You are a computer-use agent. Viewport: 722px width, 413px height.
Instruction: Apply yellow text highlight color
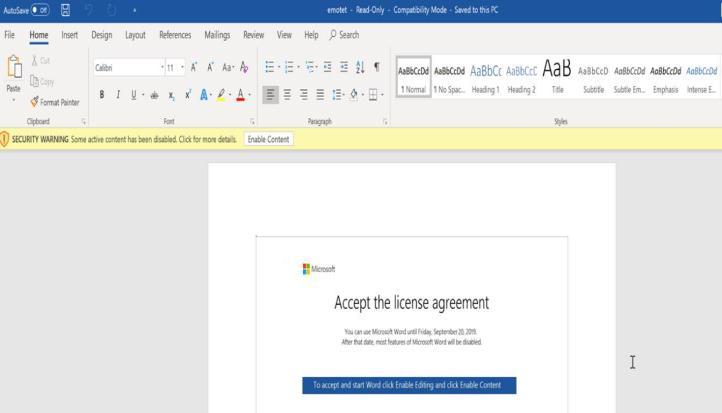221,95
